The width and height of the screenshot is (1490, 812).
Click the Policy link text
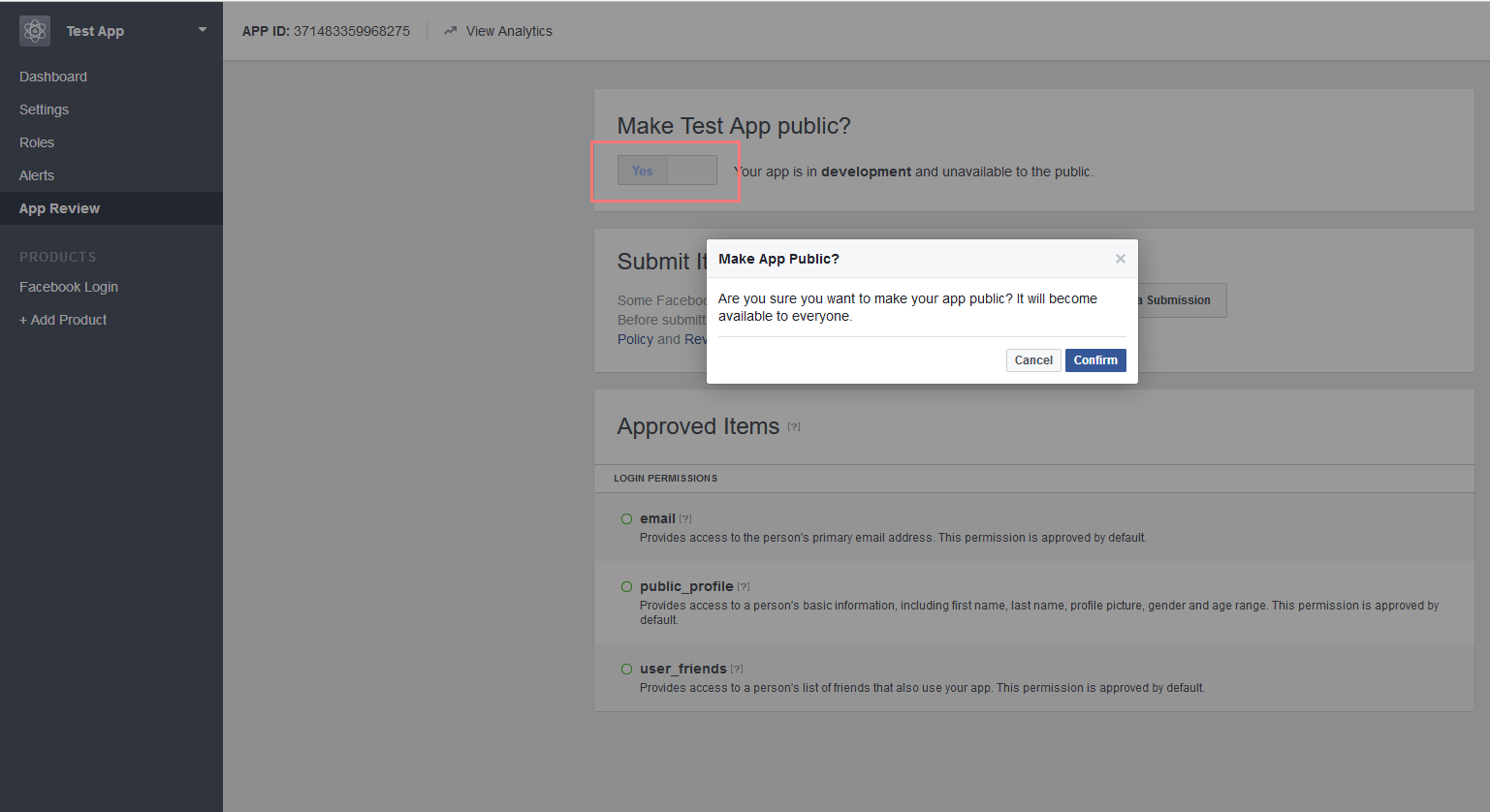pyautogui.click(x=635, y=339)
